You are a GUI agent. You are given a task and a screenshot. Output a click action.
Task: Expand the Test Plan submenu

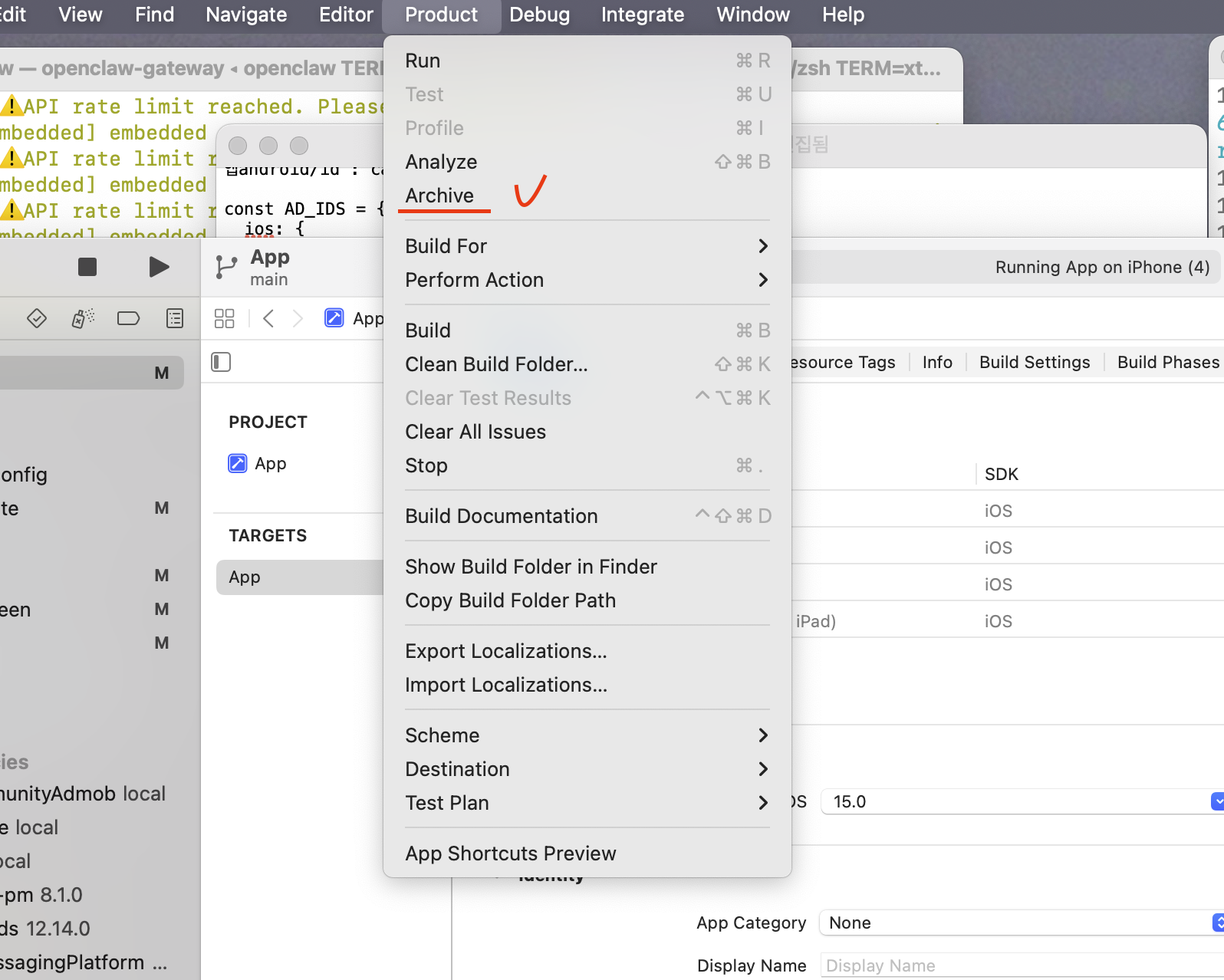click(x=587, y=803)
